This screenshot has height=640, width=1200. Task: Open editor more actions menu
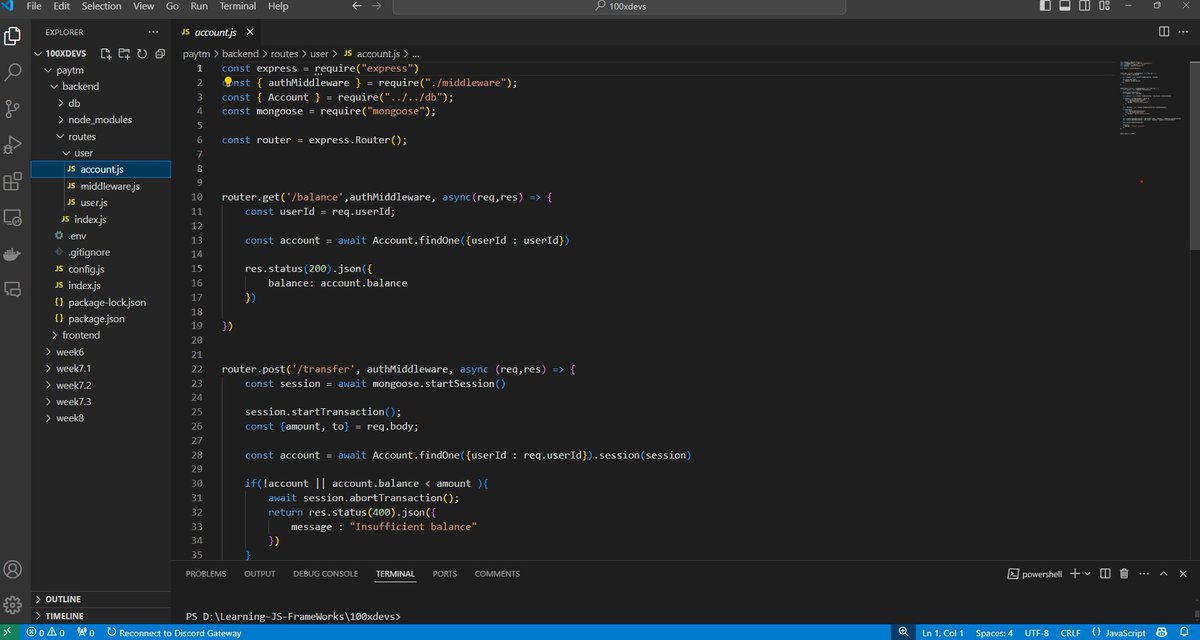pos(1184,32)
